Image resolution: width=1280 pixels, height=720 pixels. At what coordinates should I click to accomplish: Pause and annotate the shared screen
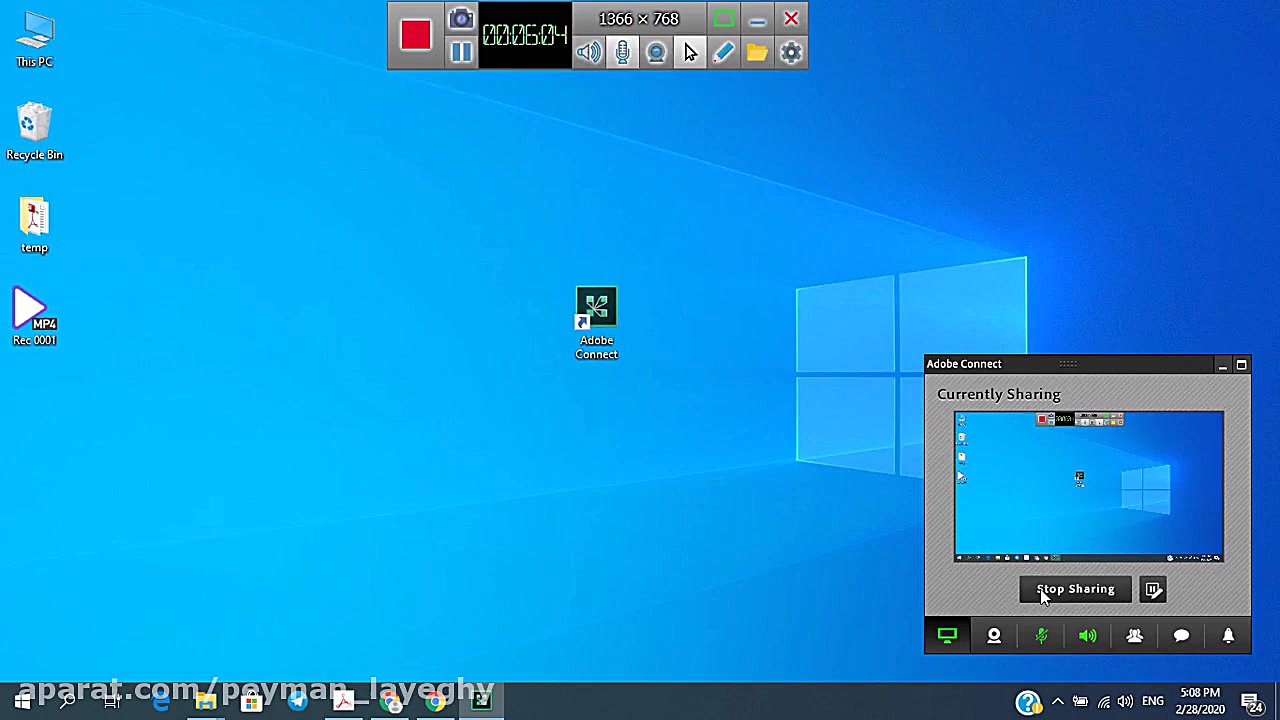point(1153,590)
